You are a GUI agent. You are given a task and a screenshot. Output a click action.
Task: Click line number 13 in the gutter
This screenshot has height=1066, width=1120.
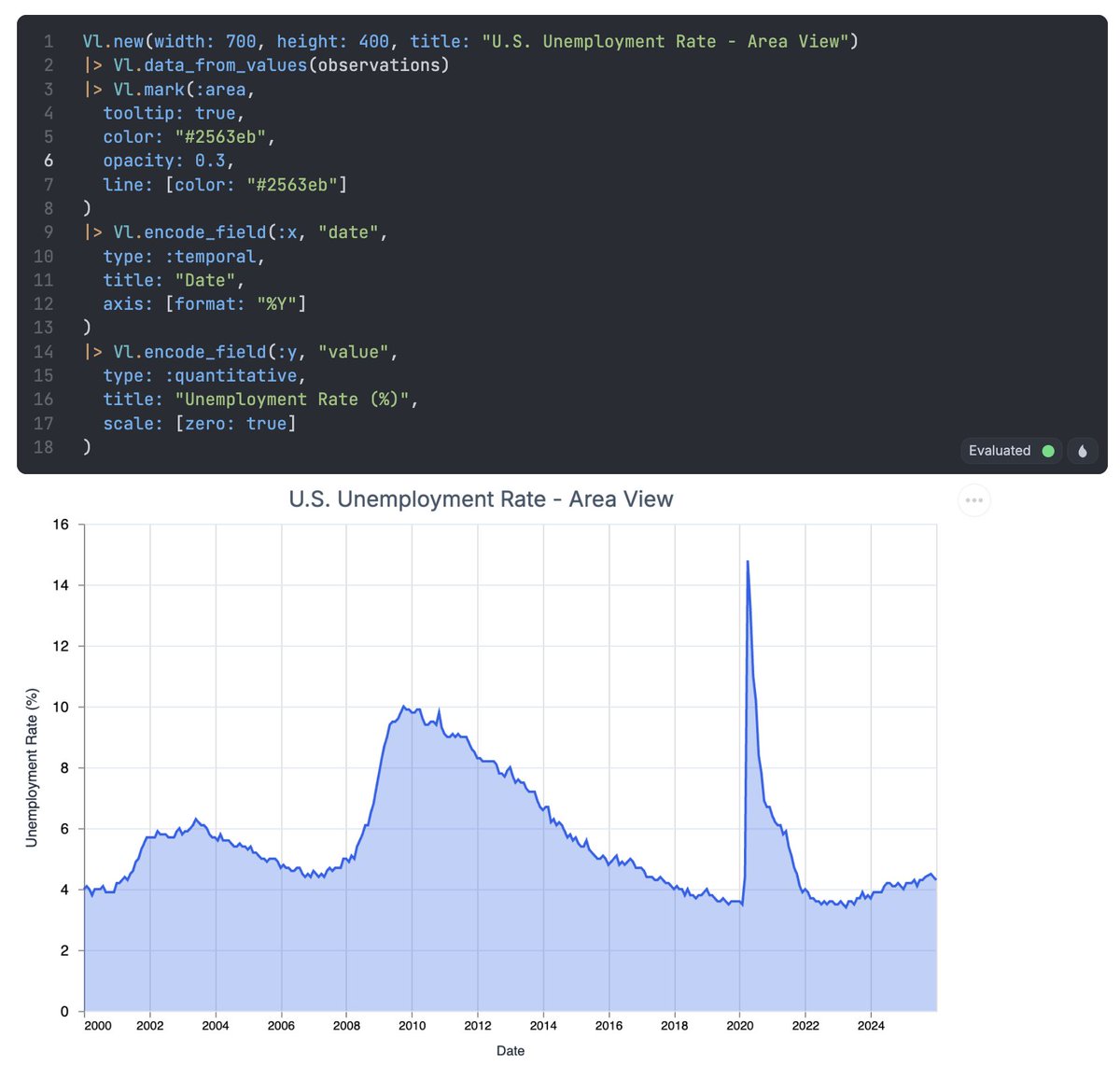click(44, 328)
